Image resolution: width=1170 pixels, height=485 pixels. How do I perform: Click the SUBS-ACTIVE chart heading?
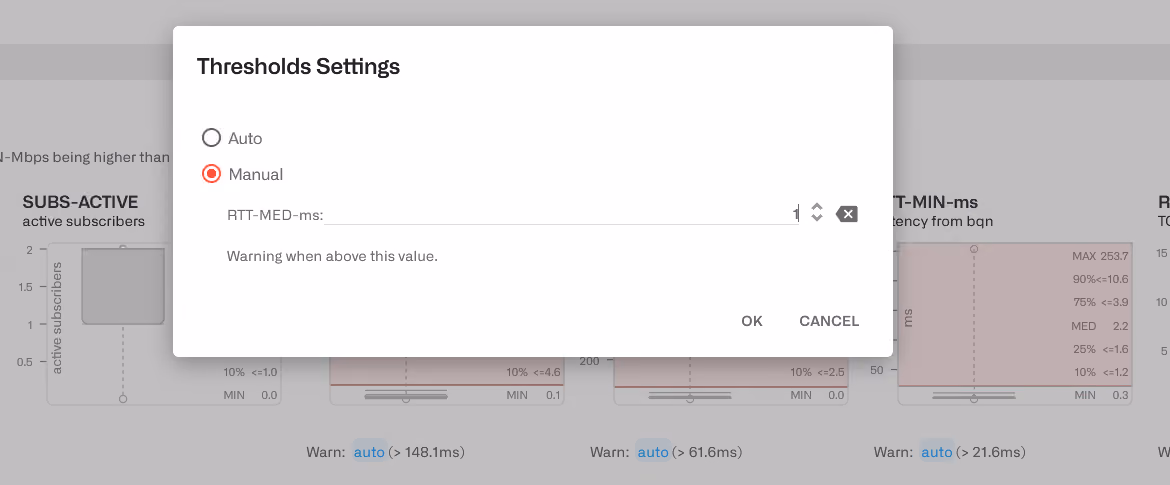pyautogui.click(x=81, y=202)
